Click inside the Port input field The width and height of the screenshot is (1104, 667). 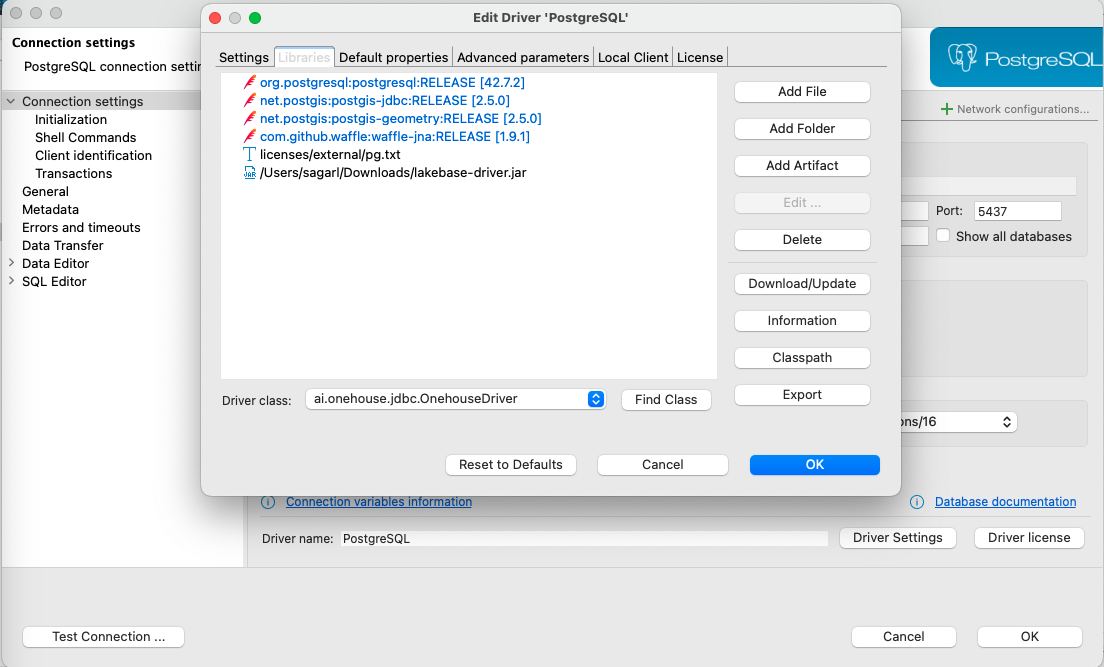(1017, 210)
